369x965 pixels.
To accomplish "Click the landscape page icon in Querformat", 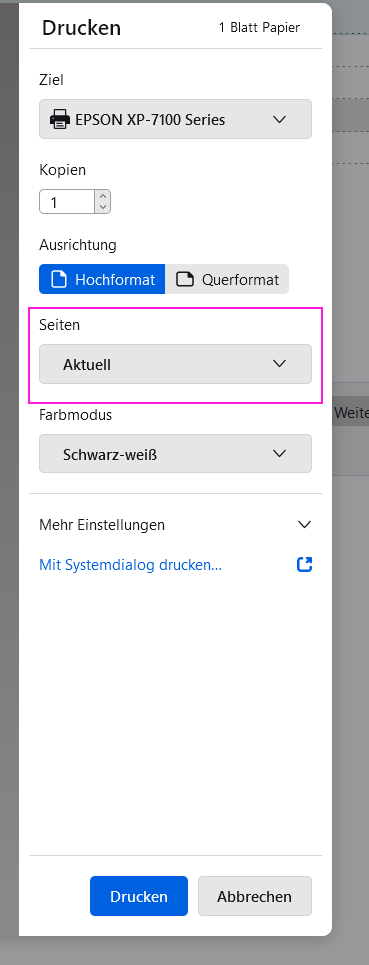I will click(x=184, y=280).
